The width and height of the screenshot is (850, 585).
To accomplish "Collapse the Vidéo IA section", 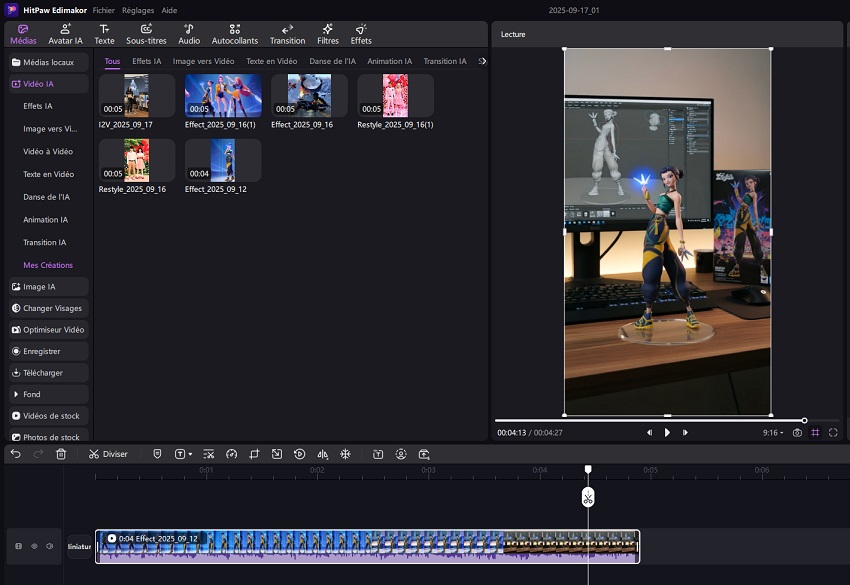I will tap(48, 84).
